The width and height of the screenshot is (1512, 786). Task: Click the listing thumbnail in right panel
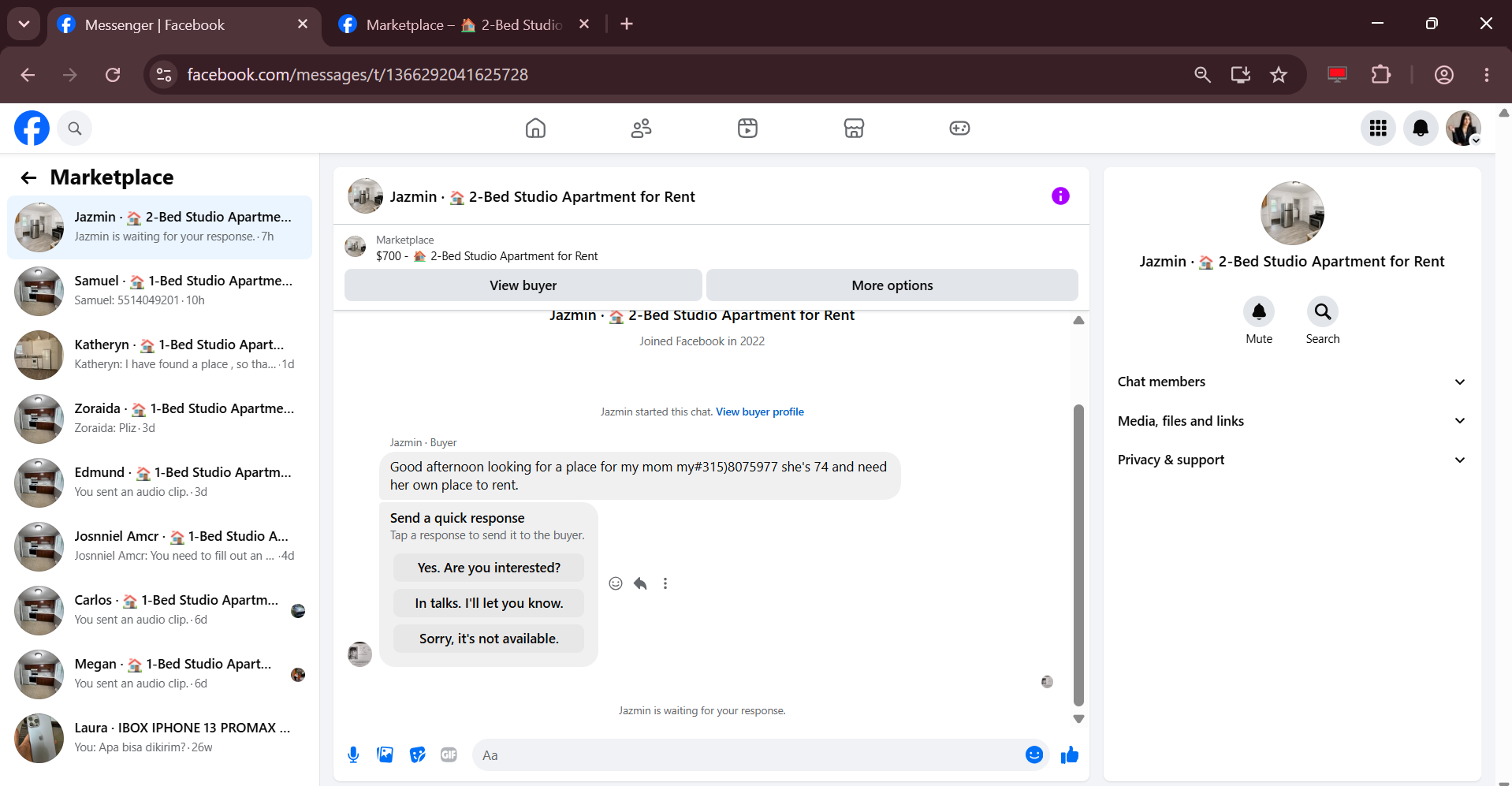coord(1292,213)
